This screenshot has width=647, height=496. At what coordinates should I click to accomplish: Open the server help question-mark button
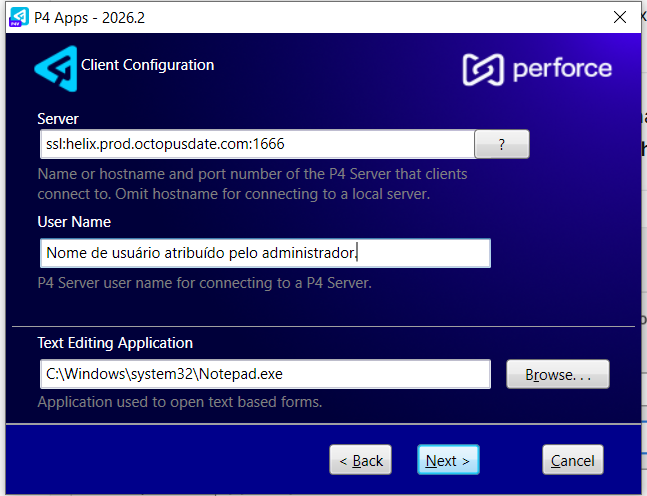tap(502, 144)
